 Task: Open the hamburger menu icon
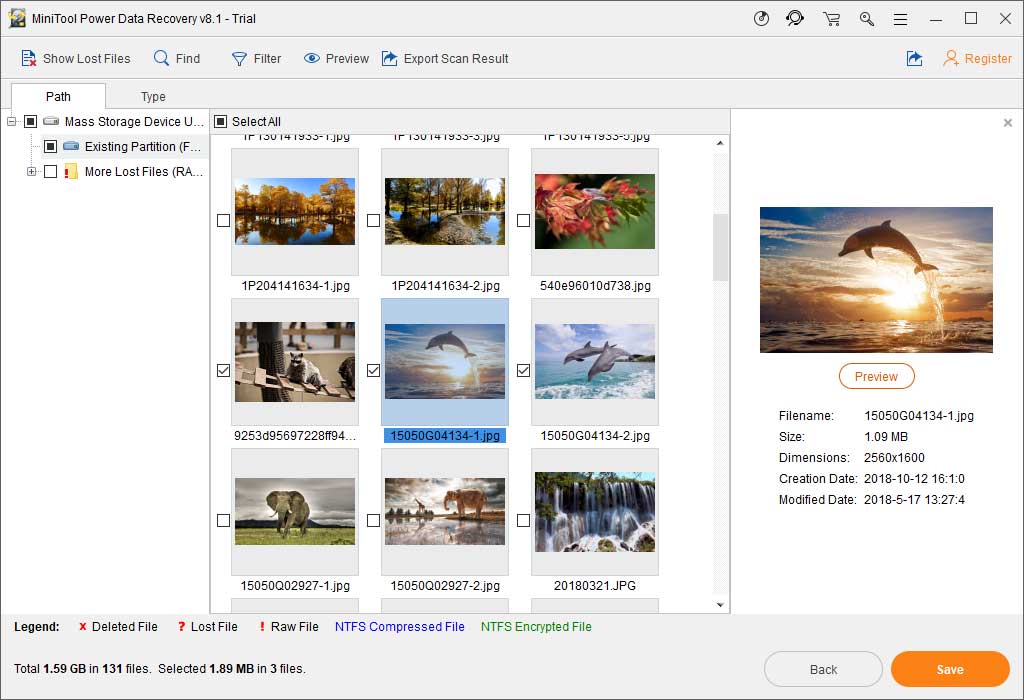[901, 20]
